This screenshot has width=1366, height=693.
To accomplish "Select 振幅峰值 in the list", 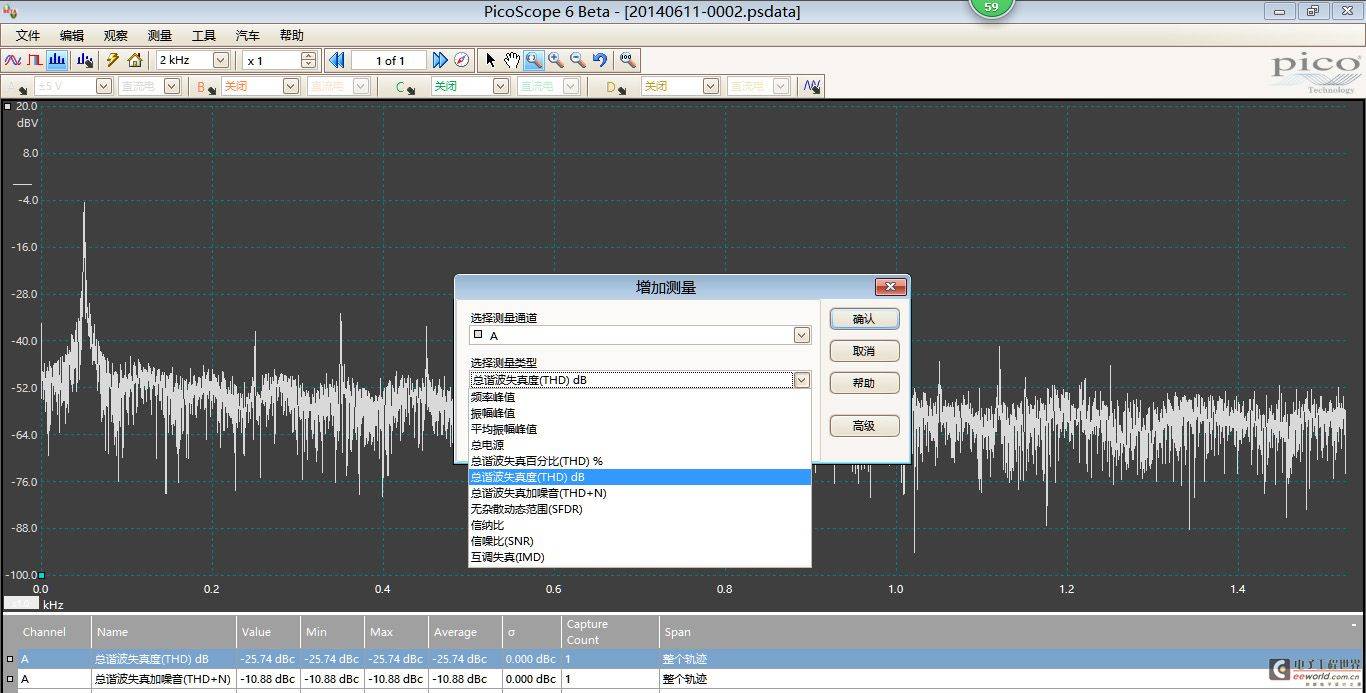I will click(639, 413).
